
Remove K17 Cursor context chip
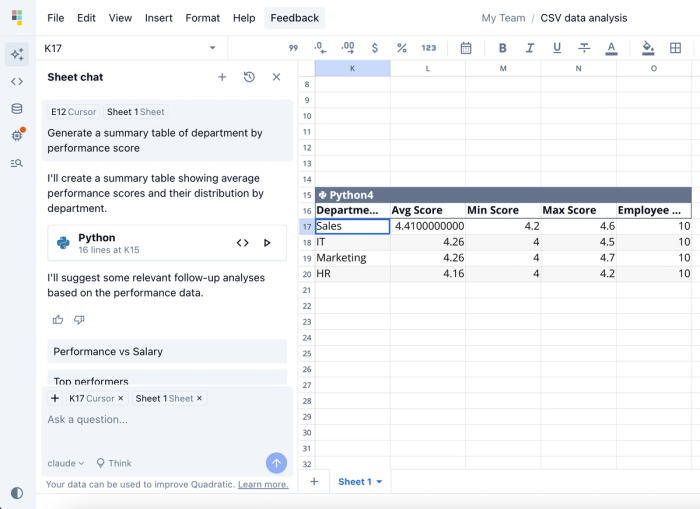(121, 398)
